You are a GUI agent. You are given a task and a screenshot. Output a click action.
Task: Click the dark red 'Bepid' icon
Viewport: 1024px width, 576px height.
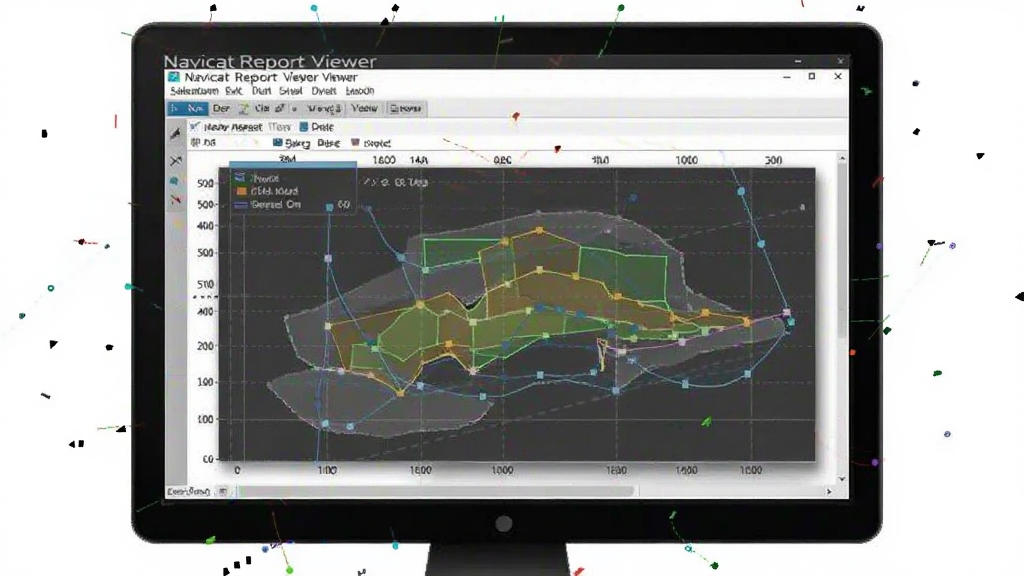[355, 142]
